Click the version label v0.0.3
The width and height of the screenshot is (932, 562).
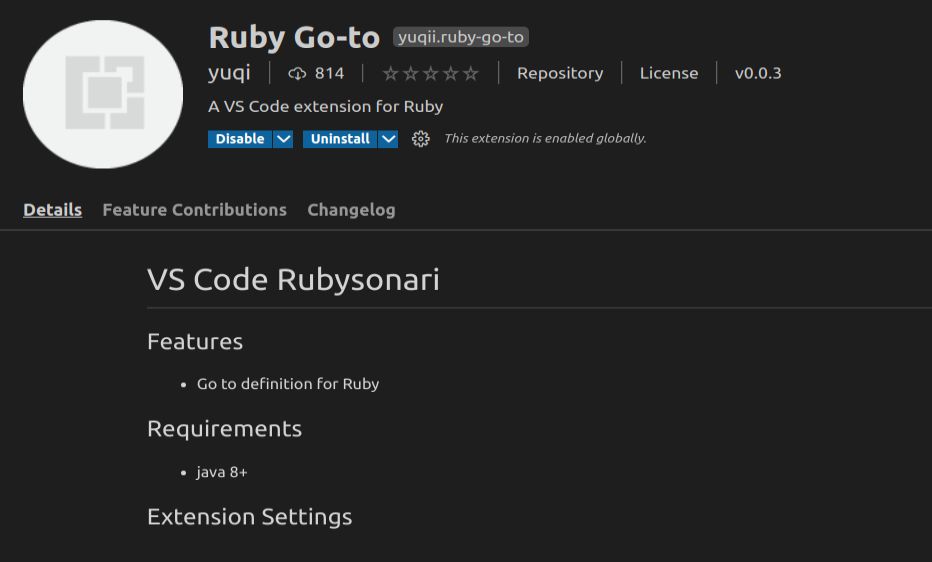pos(758,73)
